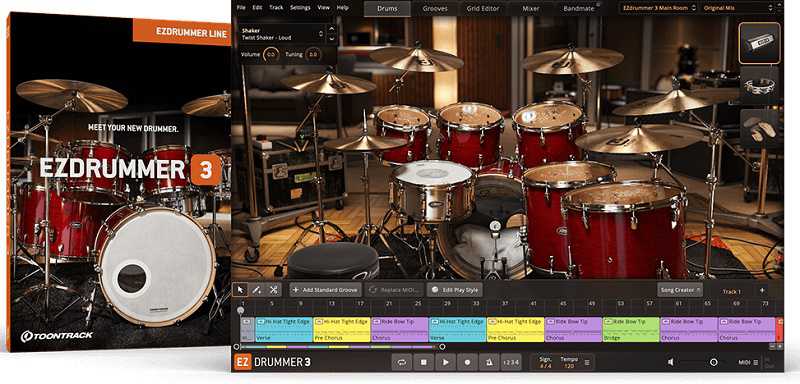The height and width of the screenshot is (384, 800).
Task: Click the time signature 4/4 value
Action: click(x=545, y=366)
